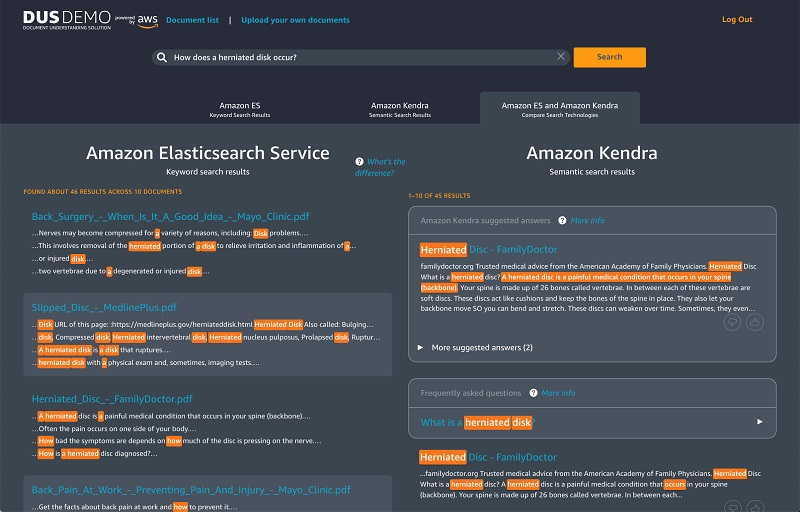Click snippet 'How is a herniated disc diagnosed?'
The height and width of the screenshot is (512, 800).
pos(95,453)
